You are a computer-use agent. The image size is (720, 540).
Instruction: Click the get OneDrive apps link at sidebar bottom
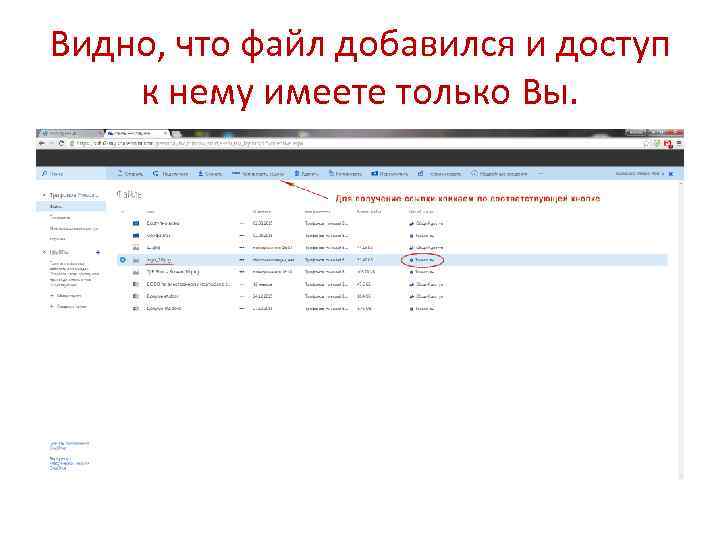[69, 445]
